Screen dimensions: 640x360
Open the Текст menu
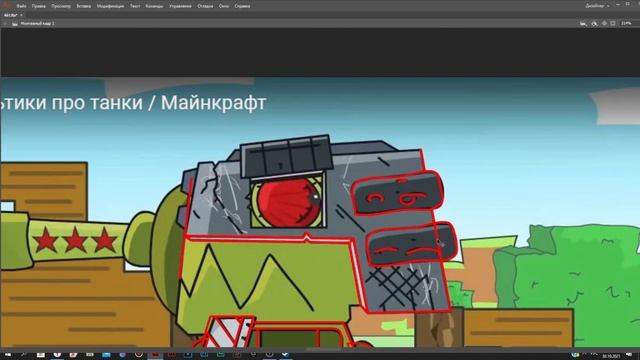(x=135, y=6)
